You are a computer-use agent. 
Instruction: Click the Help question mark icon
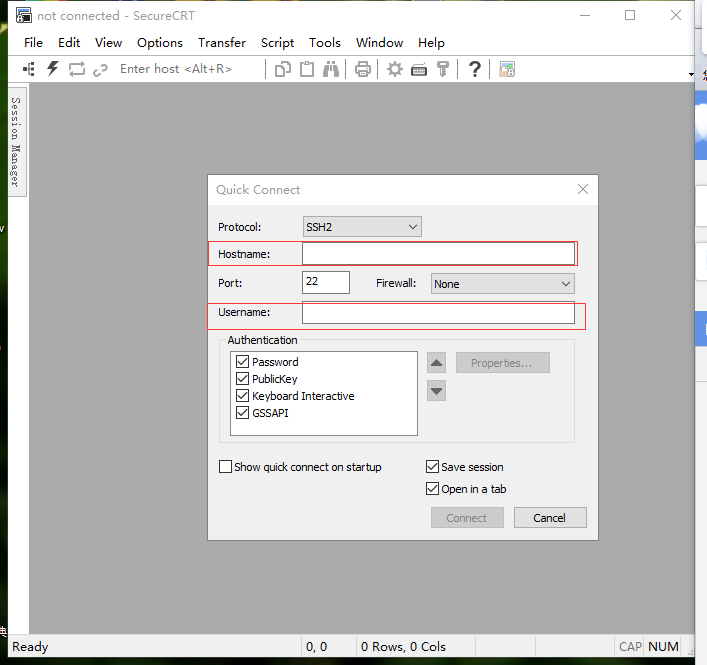pyautogui.click(x=475, y=69)
